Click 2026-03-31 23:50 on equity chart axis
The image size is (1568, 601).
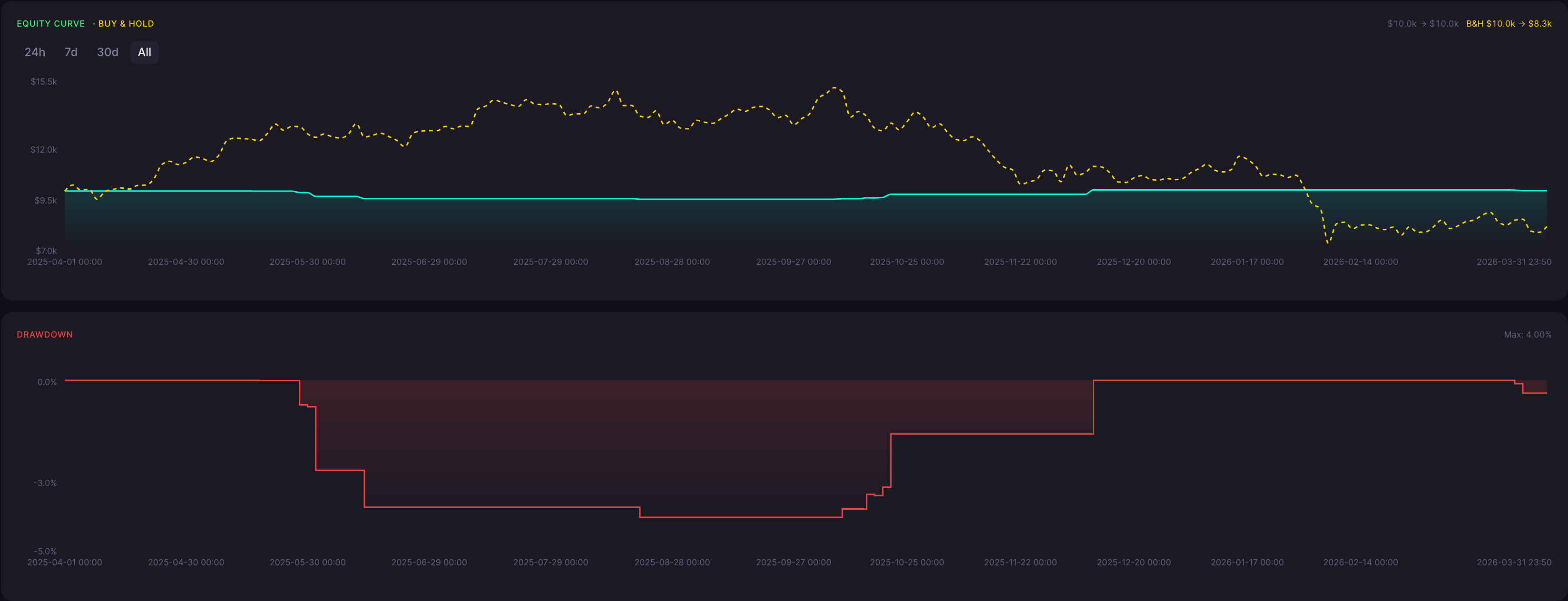click(1514, 262)
